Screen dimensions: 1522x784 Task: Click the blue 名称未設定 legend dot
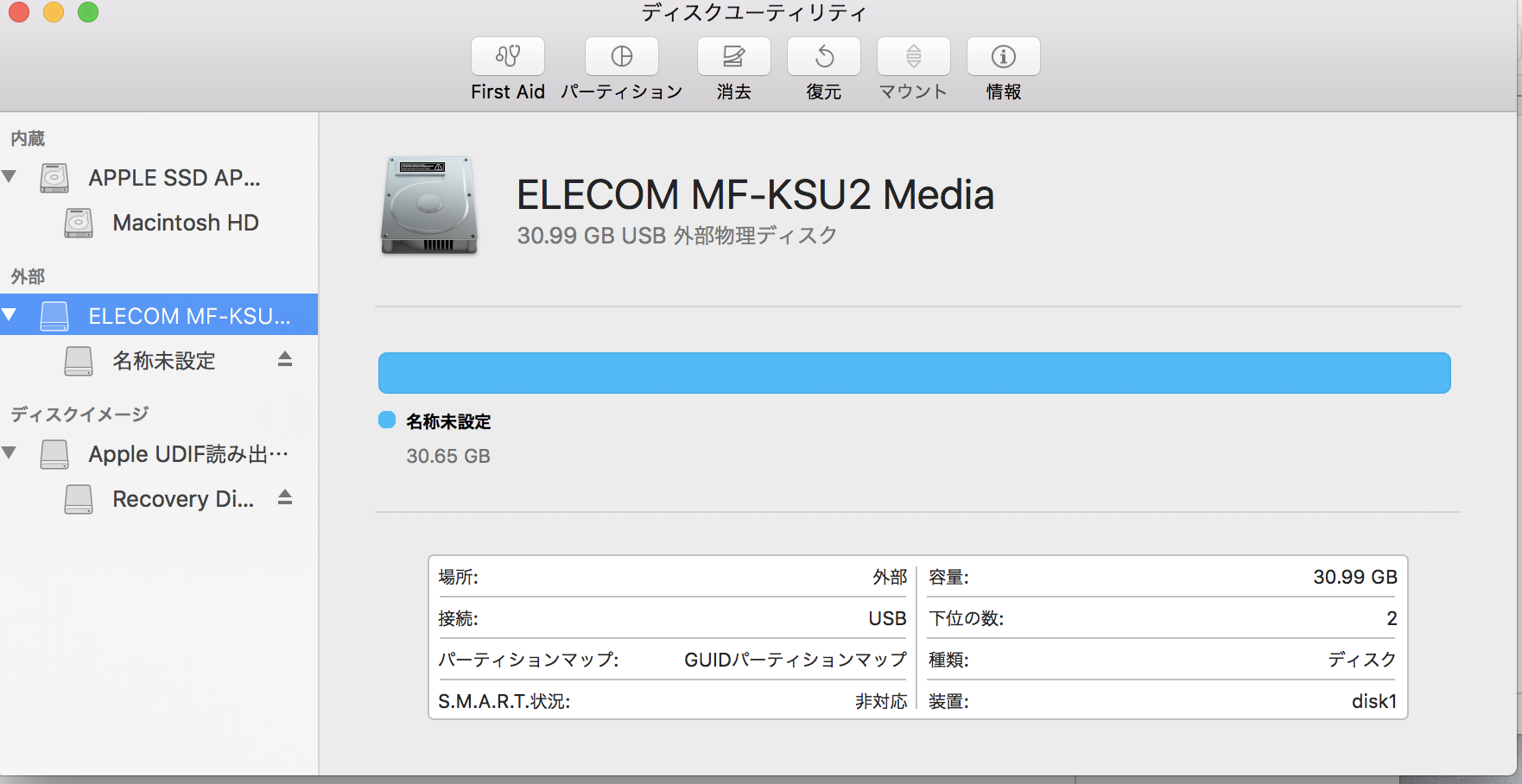coord(387,420)
